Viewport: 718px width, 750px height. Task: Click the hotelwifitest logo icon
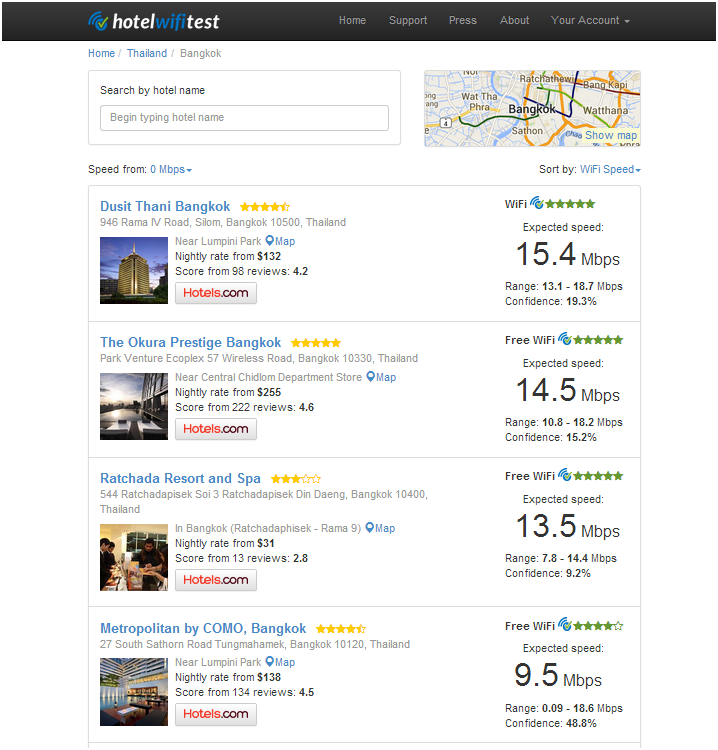pyautogui.click(x=99, y=21)
